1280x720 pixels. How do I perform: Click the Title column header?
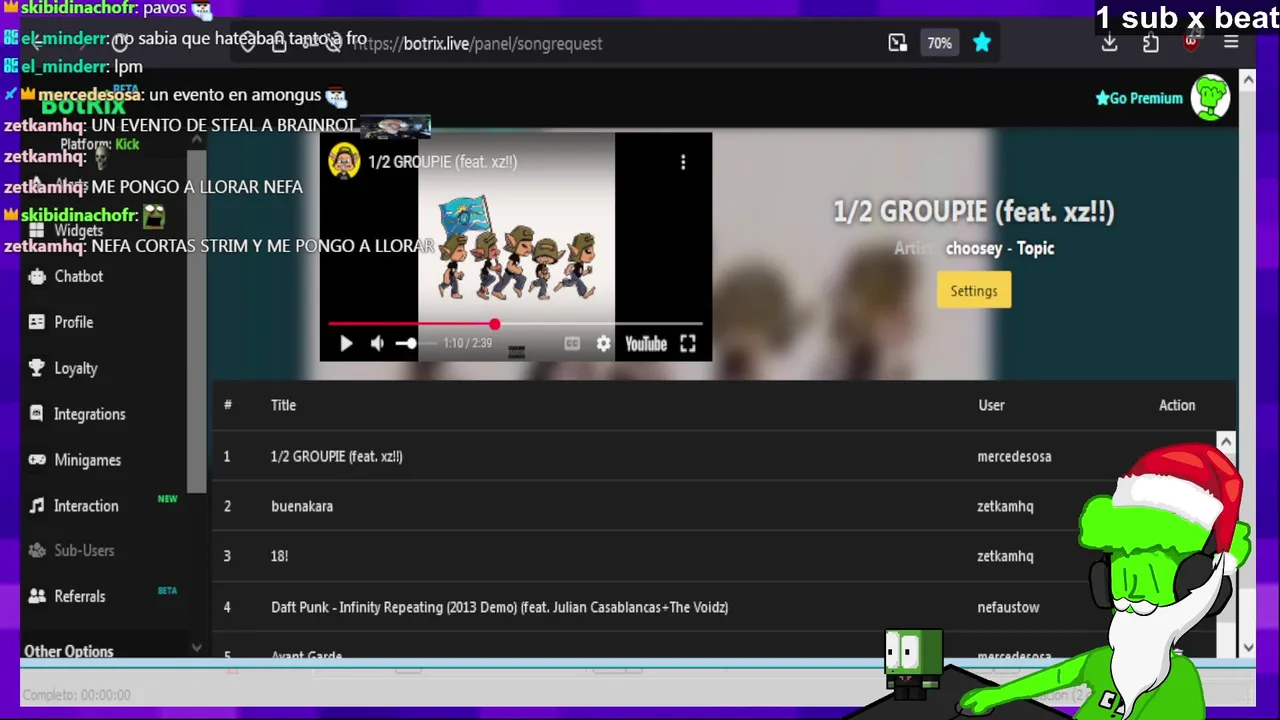pos(283,405)
